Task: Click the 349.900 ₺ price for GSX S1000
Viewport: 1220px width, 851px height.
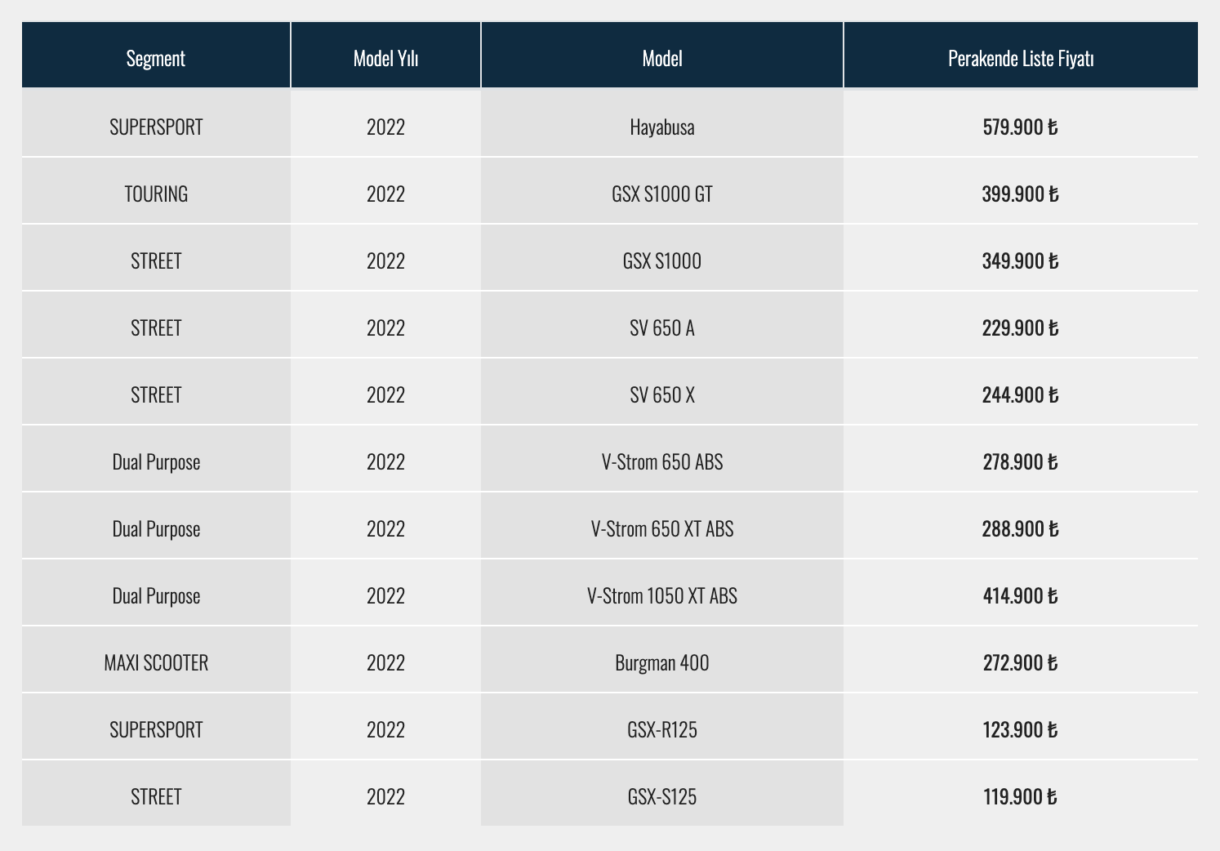Action: click(x=1020, y=262)
